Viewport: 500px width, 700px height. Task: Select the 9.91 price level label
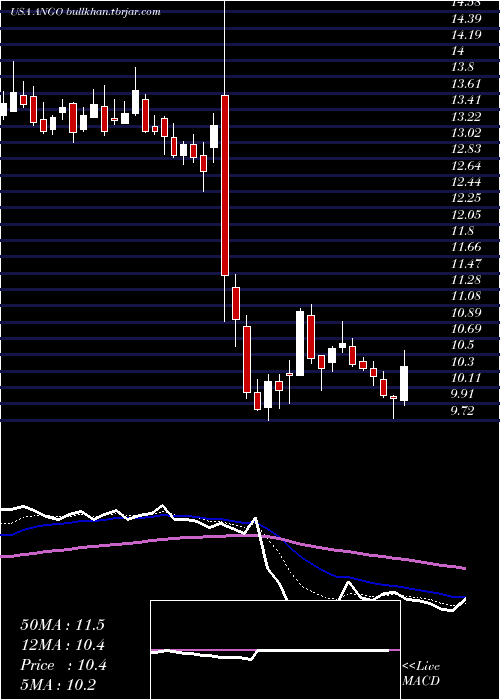(464, 395)
